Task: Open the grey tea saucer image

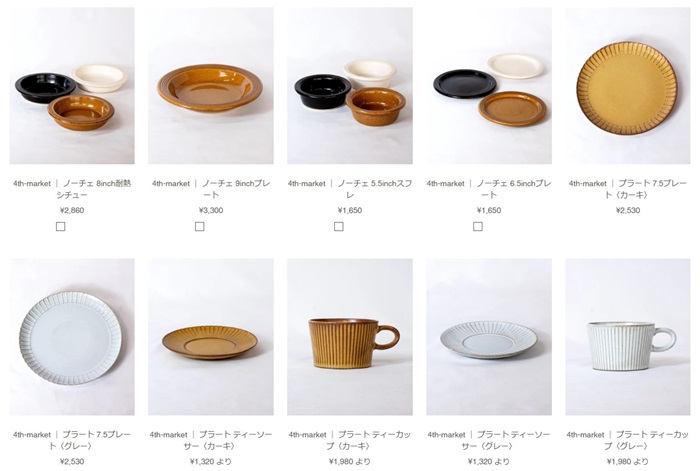Action: [x=489, y=337]
